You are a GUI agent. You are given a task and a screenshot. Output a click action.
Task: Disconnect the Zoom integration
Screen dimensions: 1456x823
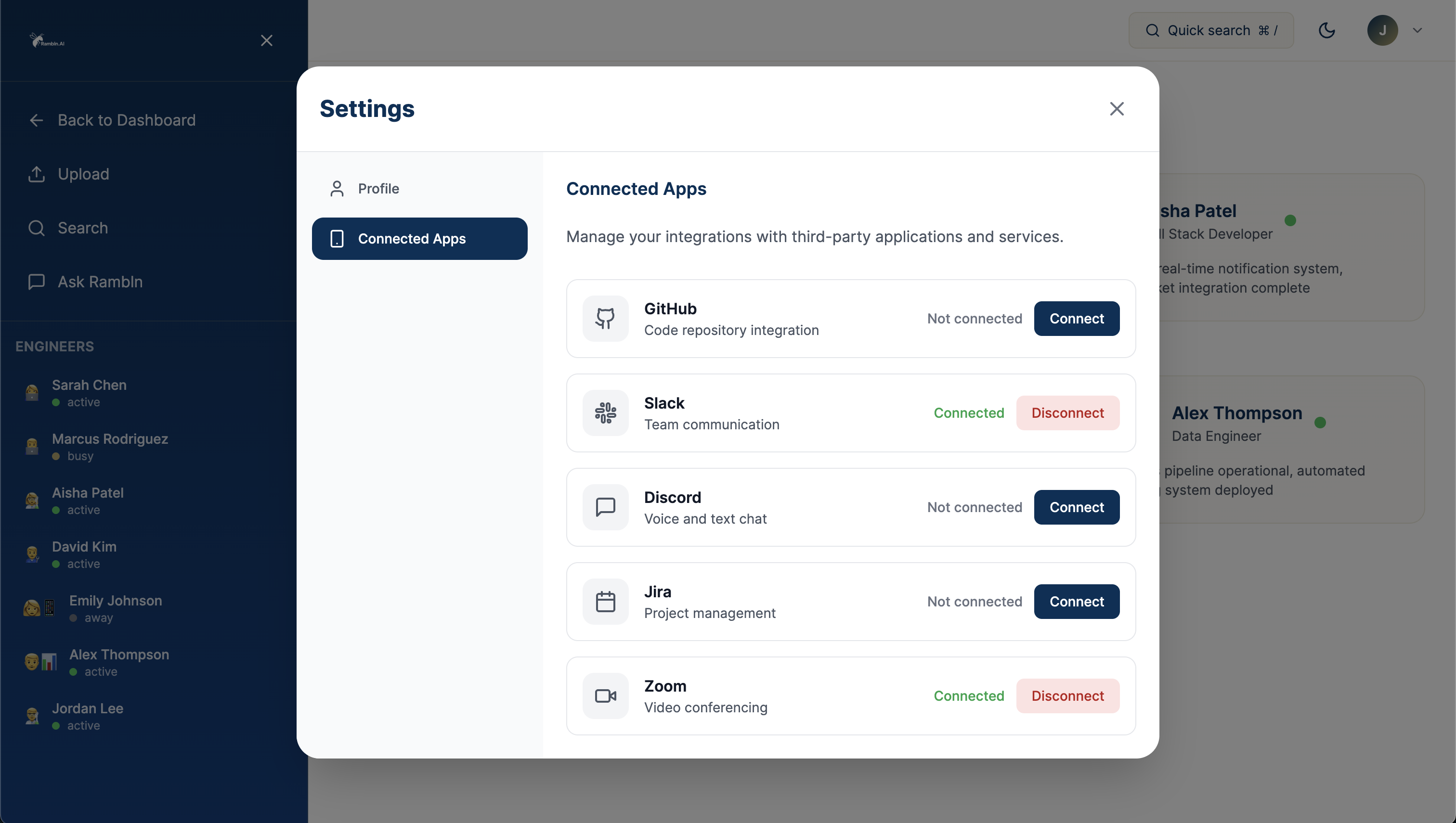[x=1067, y=696]
